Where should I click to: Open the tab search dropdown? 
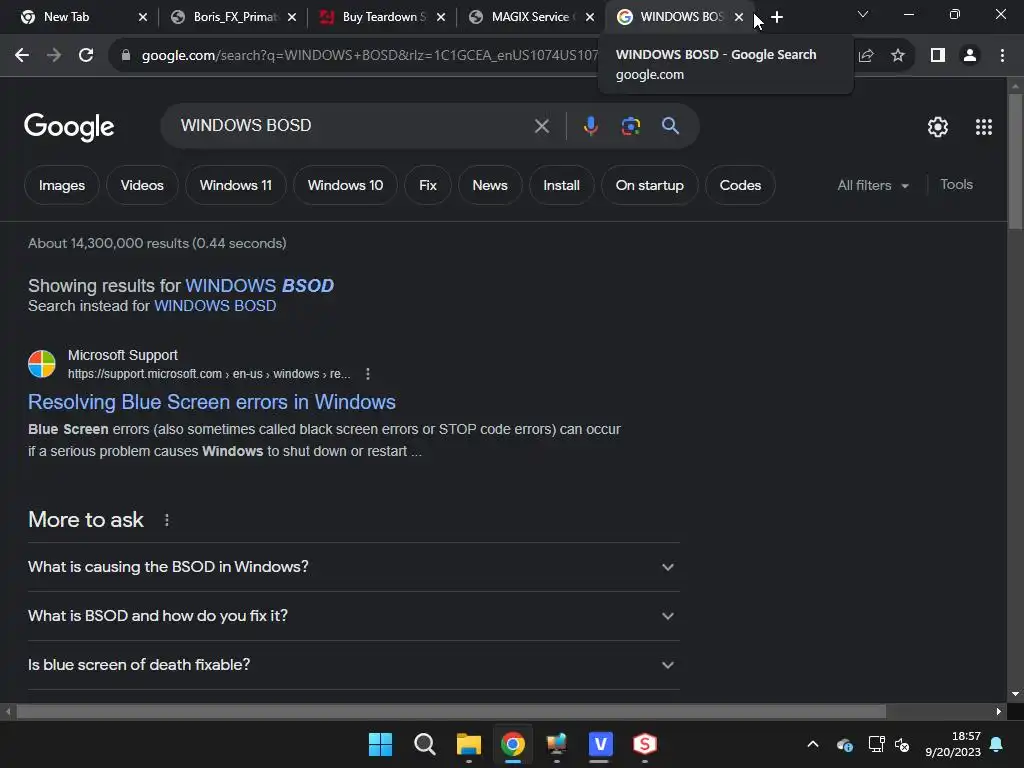point(863,14)
